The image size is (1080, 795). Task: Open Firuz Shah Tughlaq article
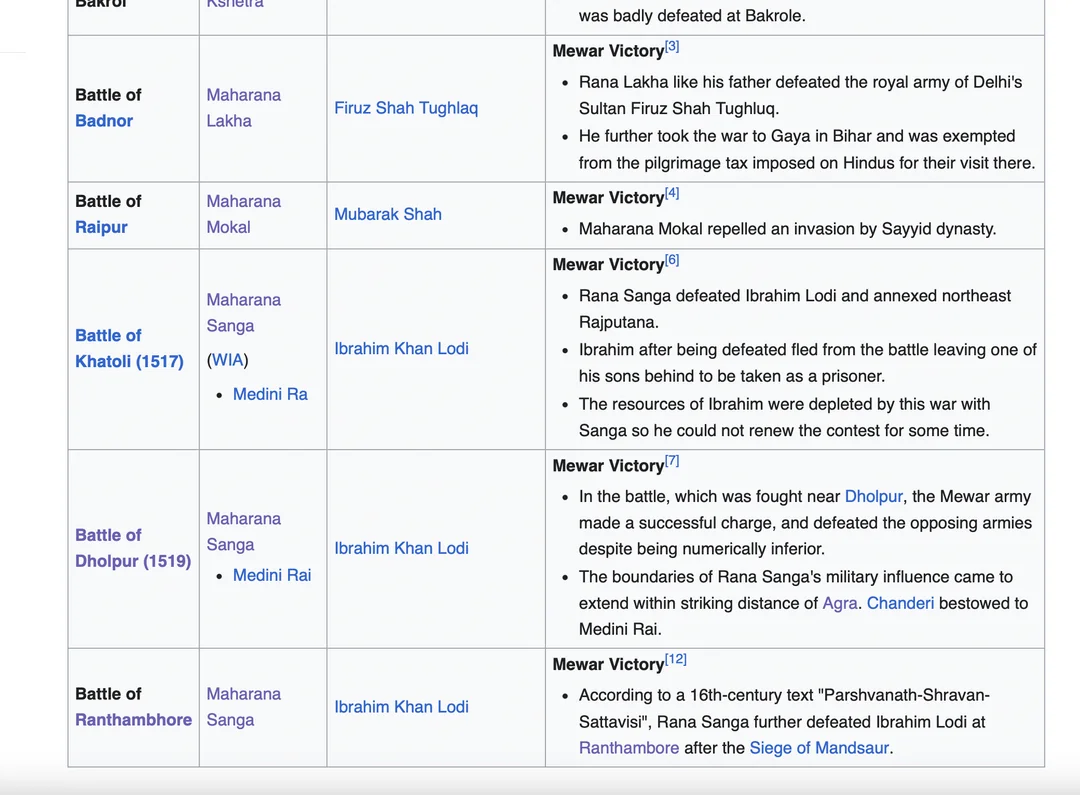coord(406,108)
